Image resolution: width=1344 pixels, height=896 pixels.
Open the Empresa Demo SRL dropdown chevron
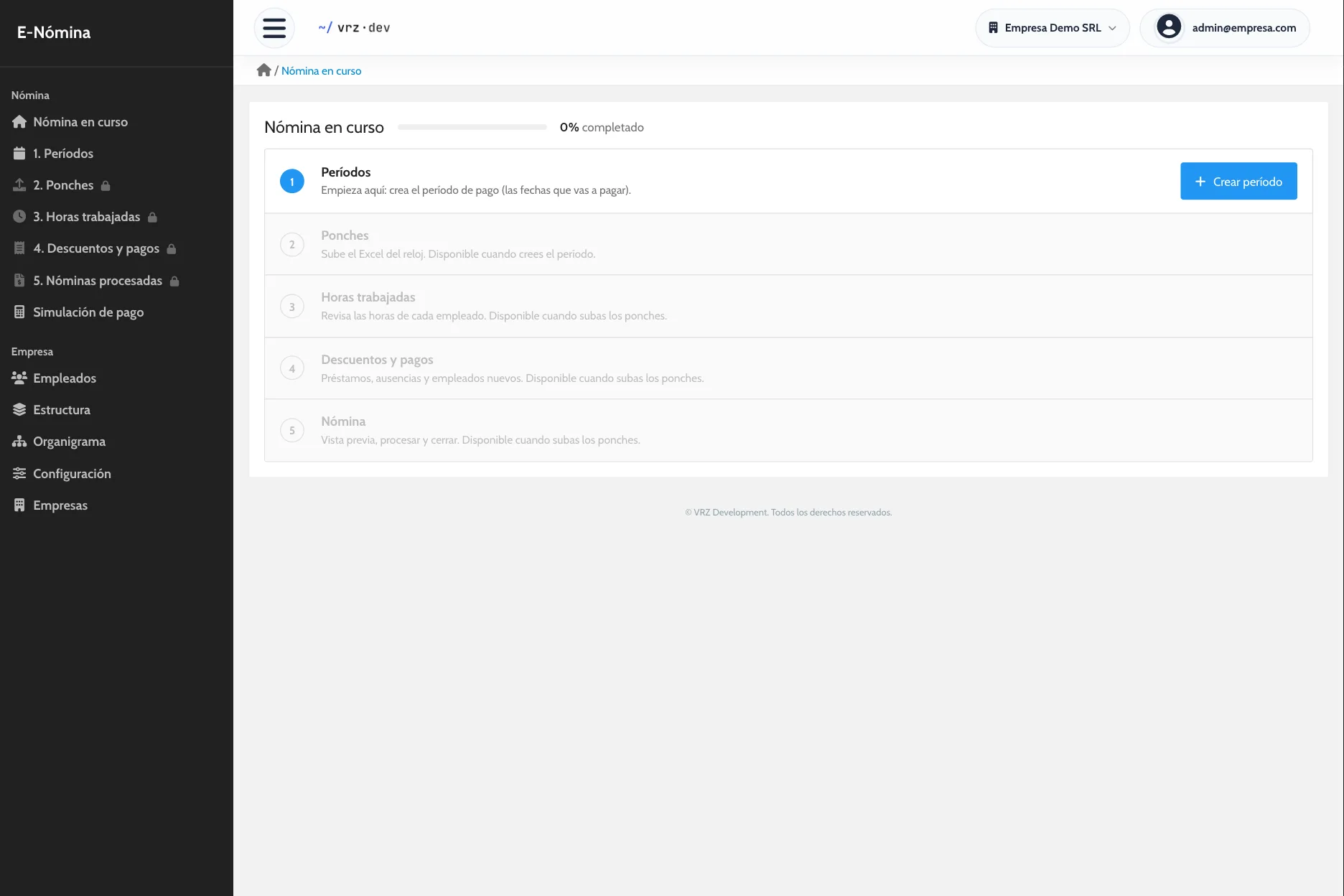coord(1112,28)
